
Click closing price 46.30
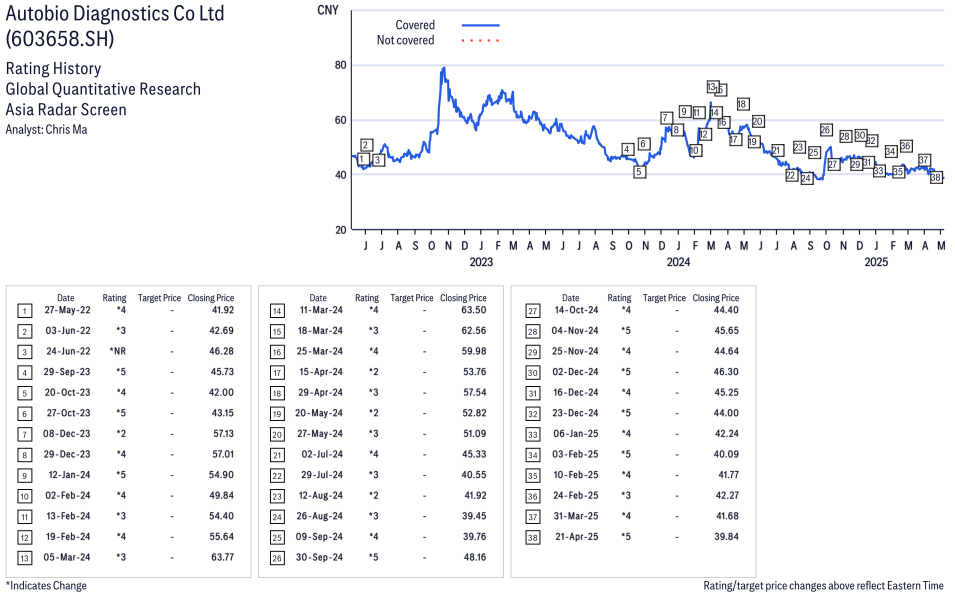tap(727, 372)
